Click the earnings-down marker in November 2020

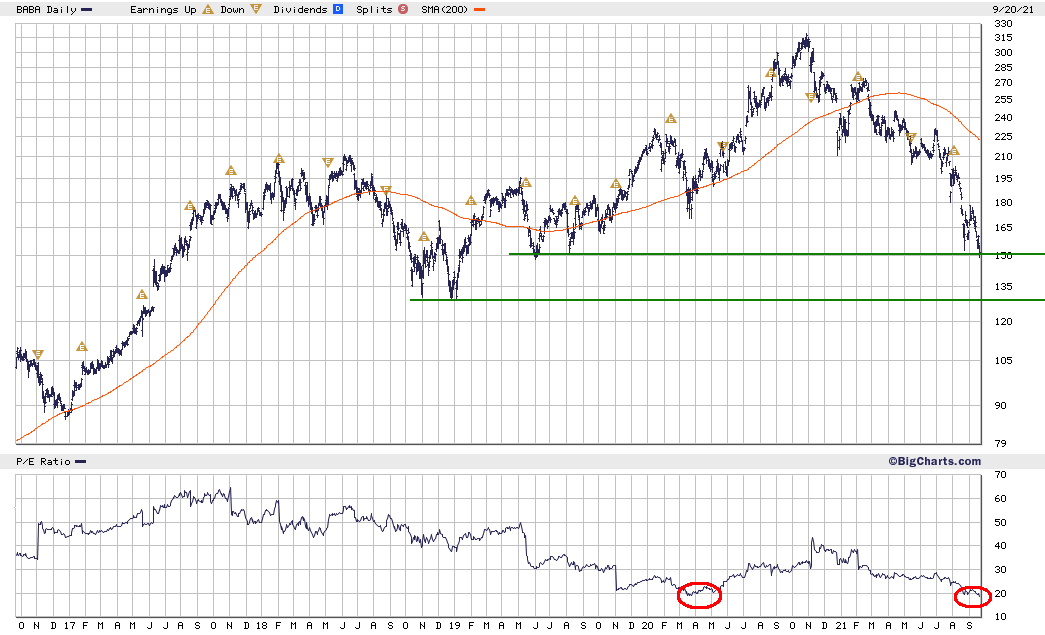pos(811,97)
